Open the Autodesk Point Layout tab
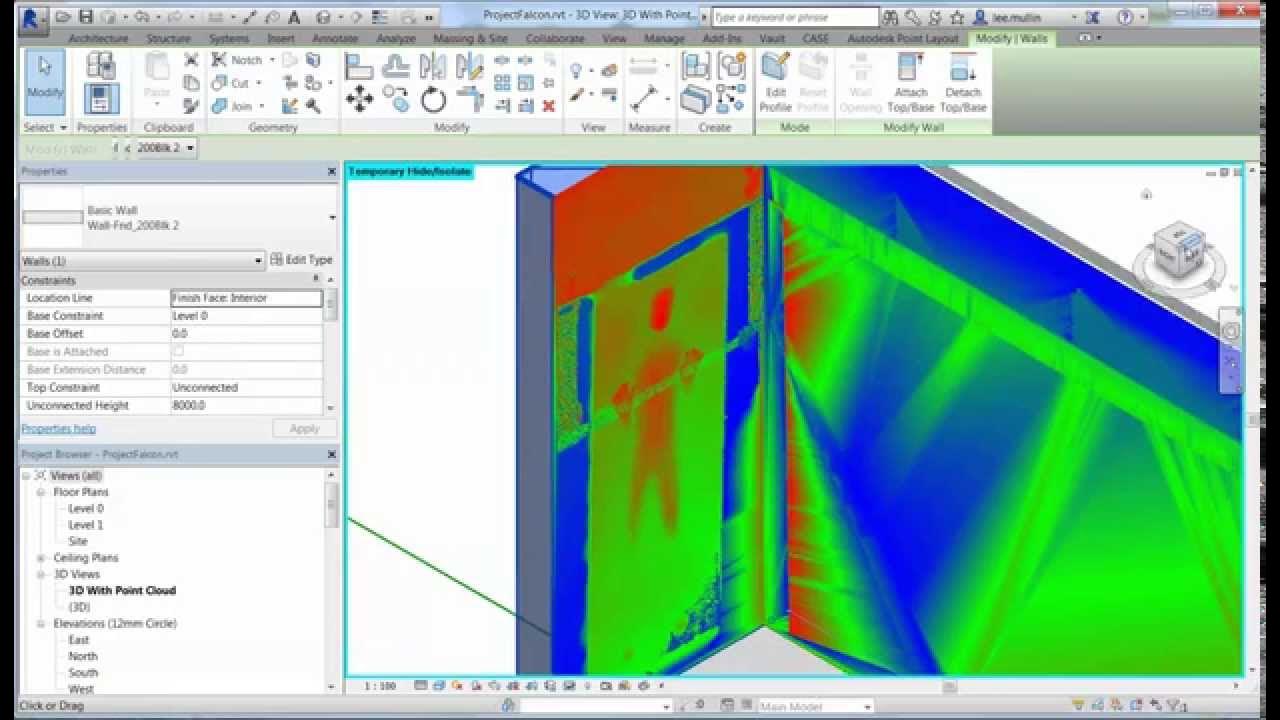The image size is (1280, 720). click(x=903, y=38)
